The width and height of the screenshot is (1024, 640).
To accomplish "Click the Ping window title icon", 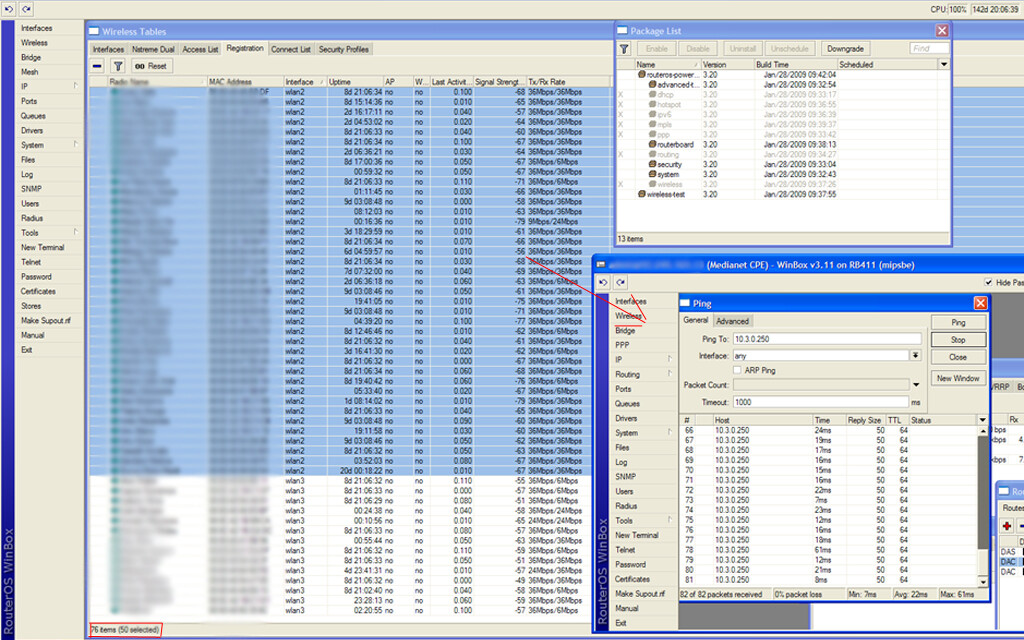I will (685, 303).
